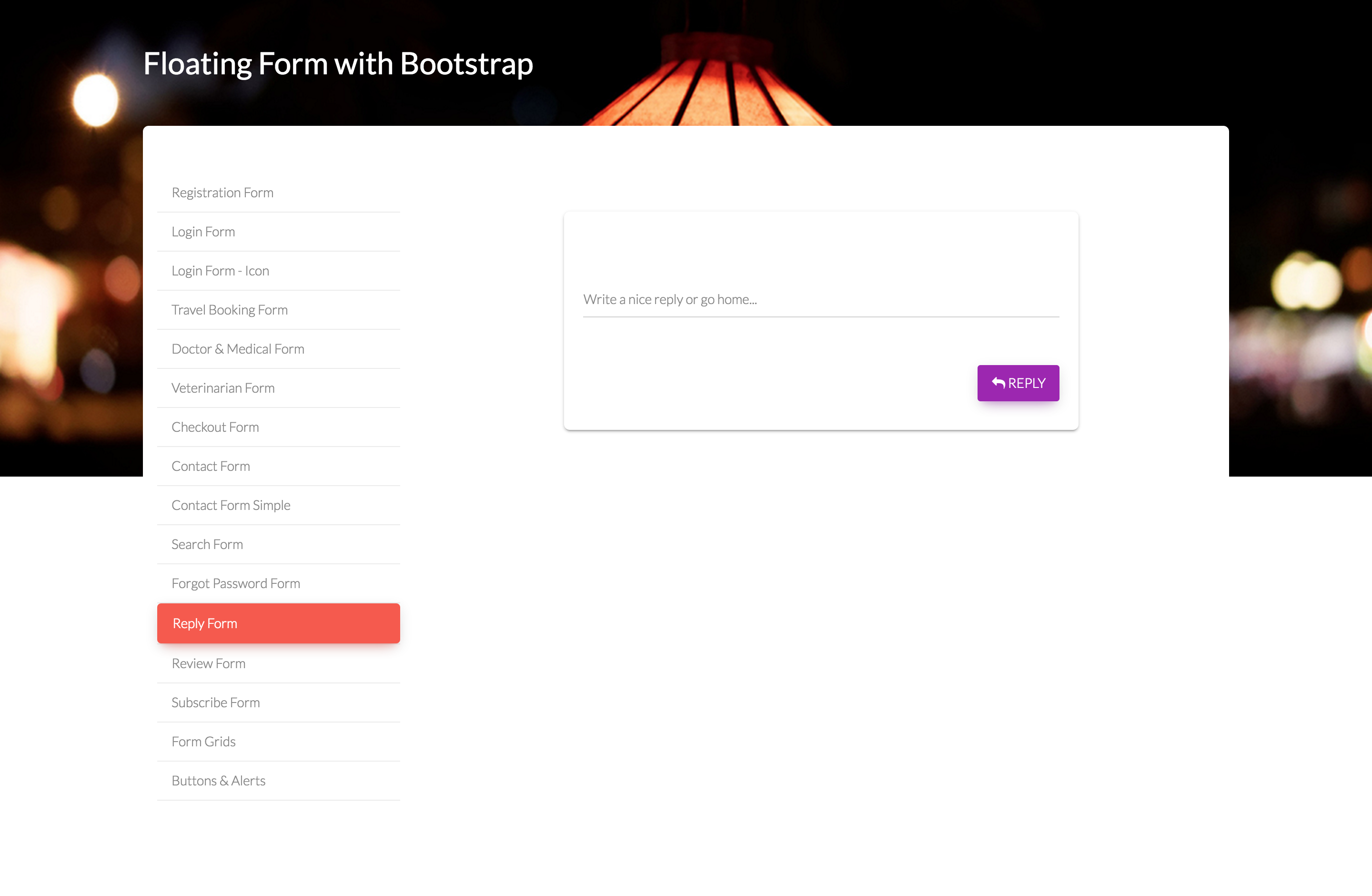Go to Veterinarian Form
This screenshot has height=896, width=1372.
(x=223, y=388)
